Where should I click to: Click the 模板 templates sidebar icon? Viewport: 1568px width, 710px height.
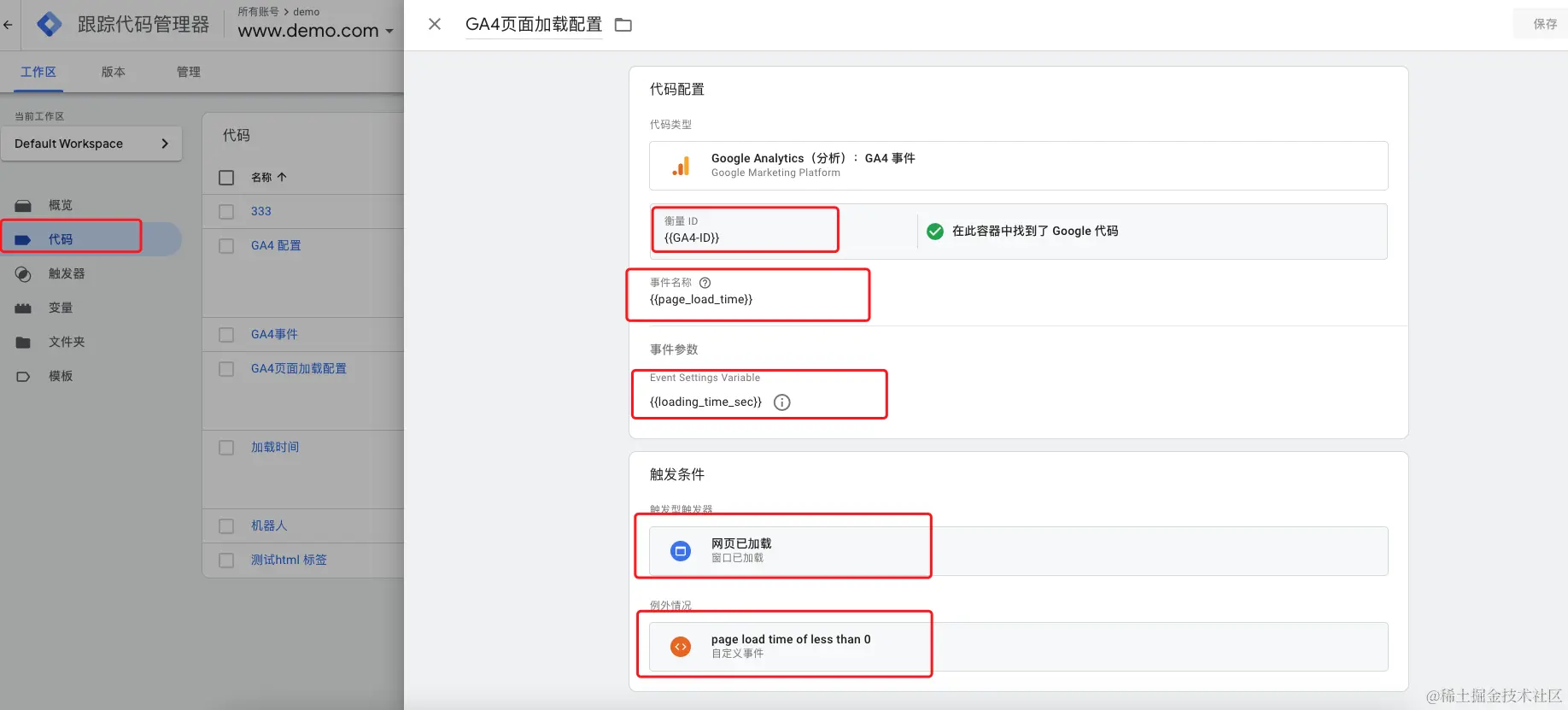tap(23, 376)
